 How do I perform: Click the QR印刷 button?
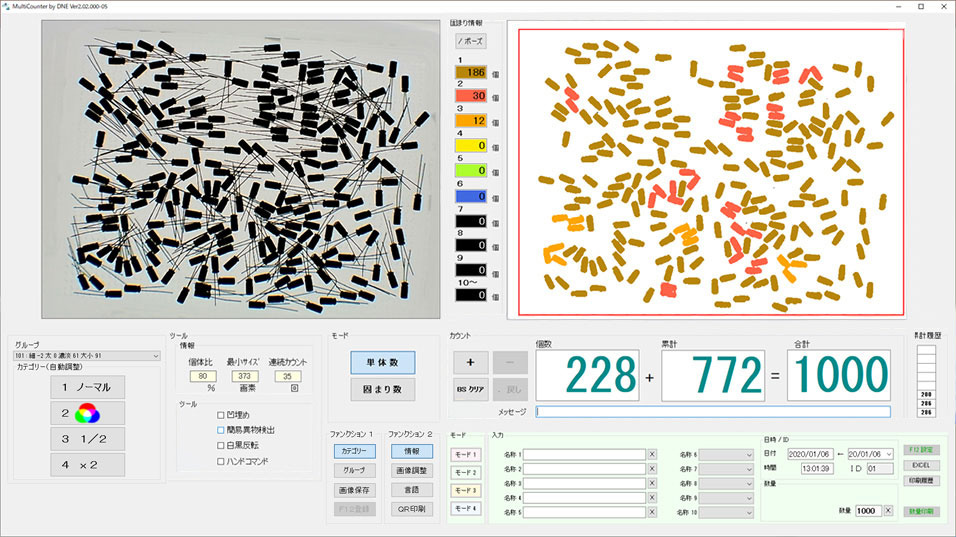412,509
